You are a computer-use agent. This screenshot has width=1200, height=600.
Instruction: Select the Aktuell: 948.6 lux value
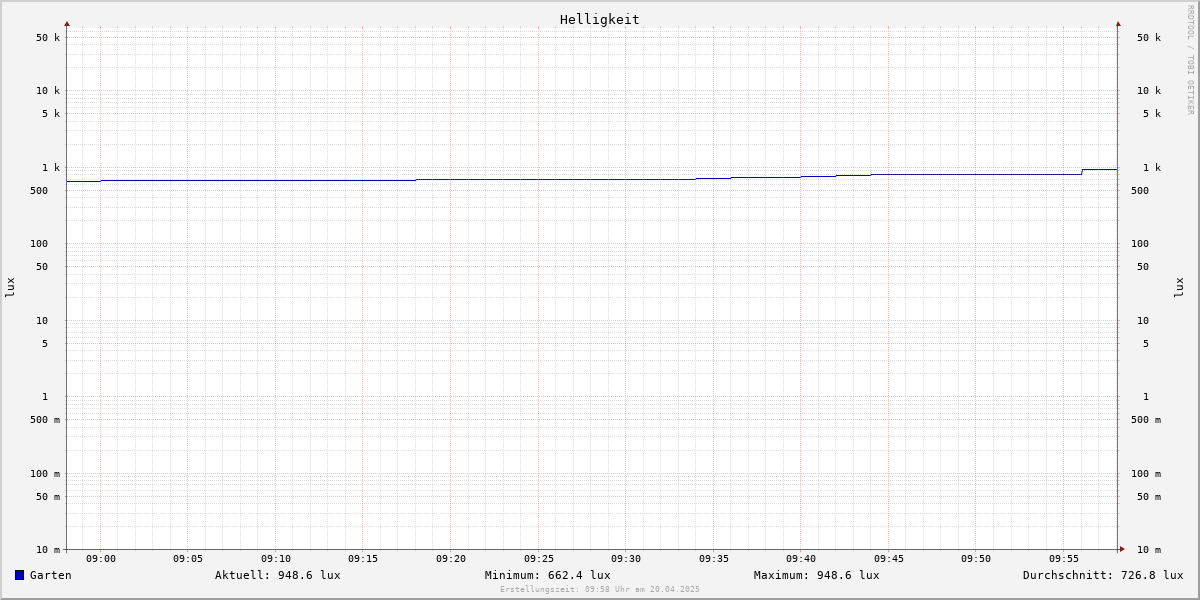coord(278,575)
